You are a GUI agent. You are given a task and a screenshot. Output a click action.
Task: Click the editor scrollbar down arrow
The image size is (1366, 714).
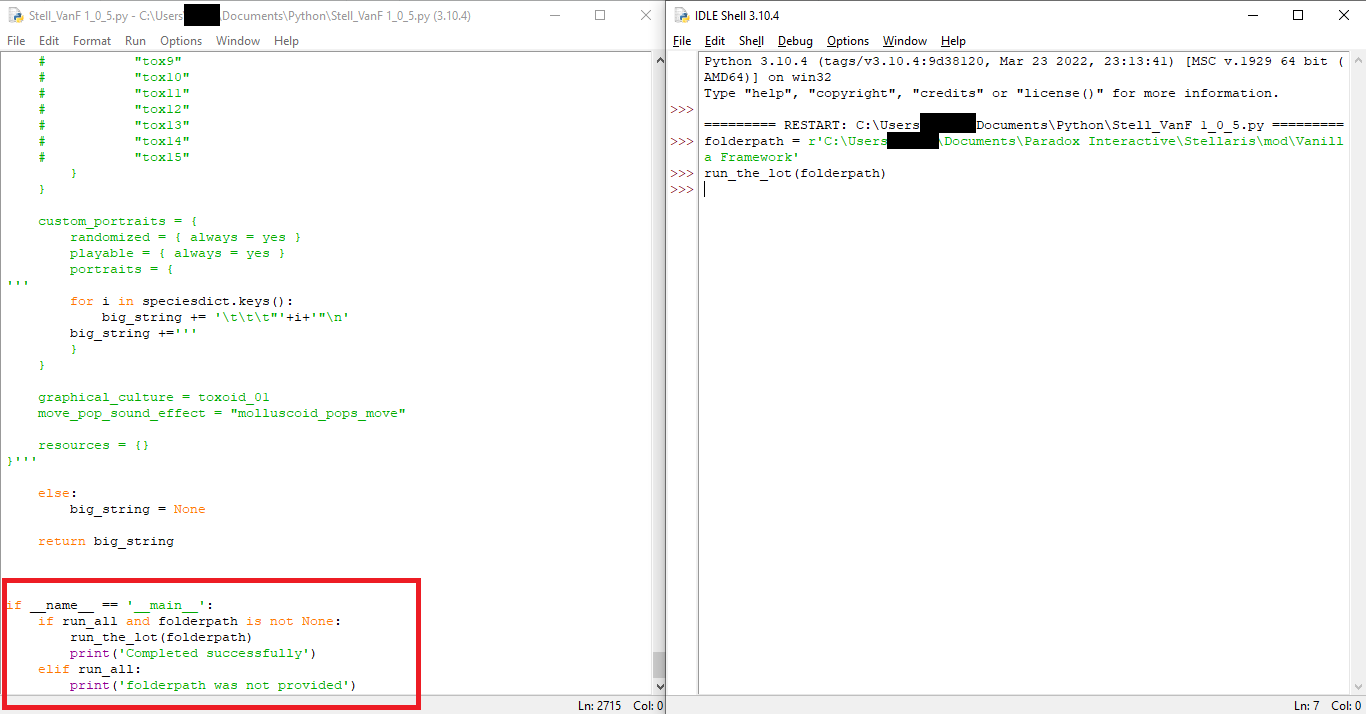pyautogui.click(x=658, y=686)
